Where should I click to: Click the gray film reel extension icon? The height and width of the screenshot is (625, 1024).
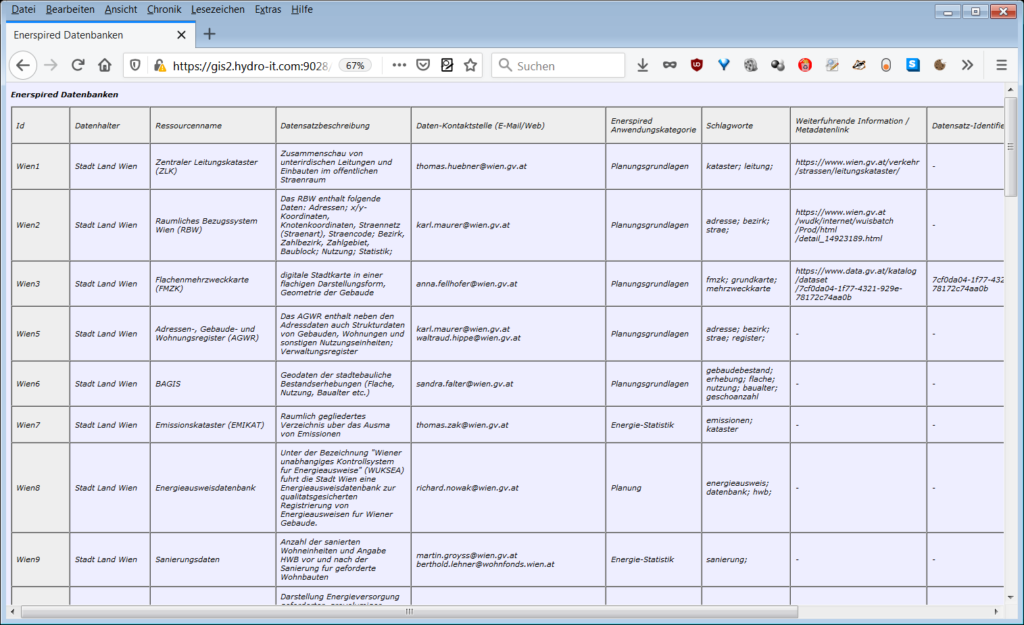pyautogui.click(x=750, y=65)
